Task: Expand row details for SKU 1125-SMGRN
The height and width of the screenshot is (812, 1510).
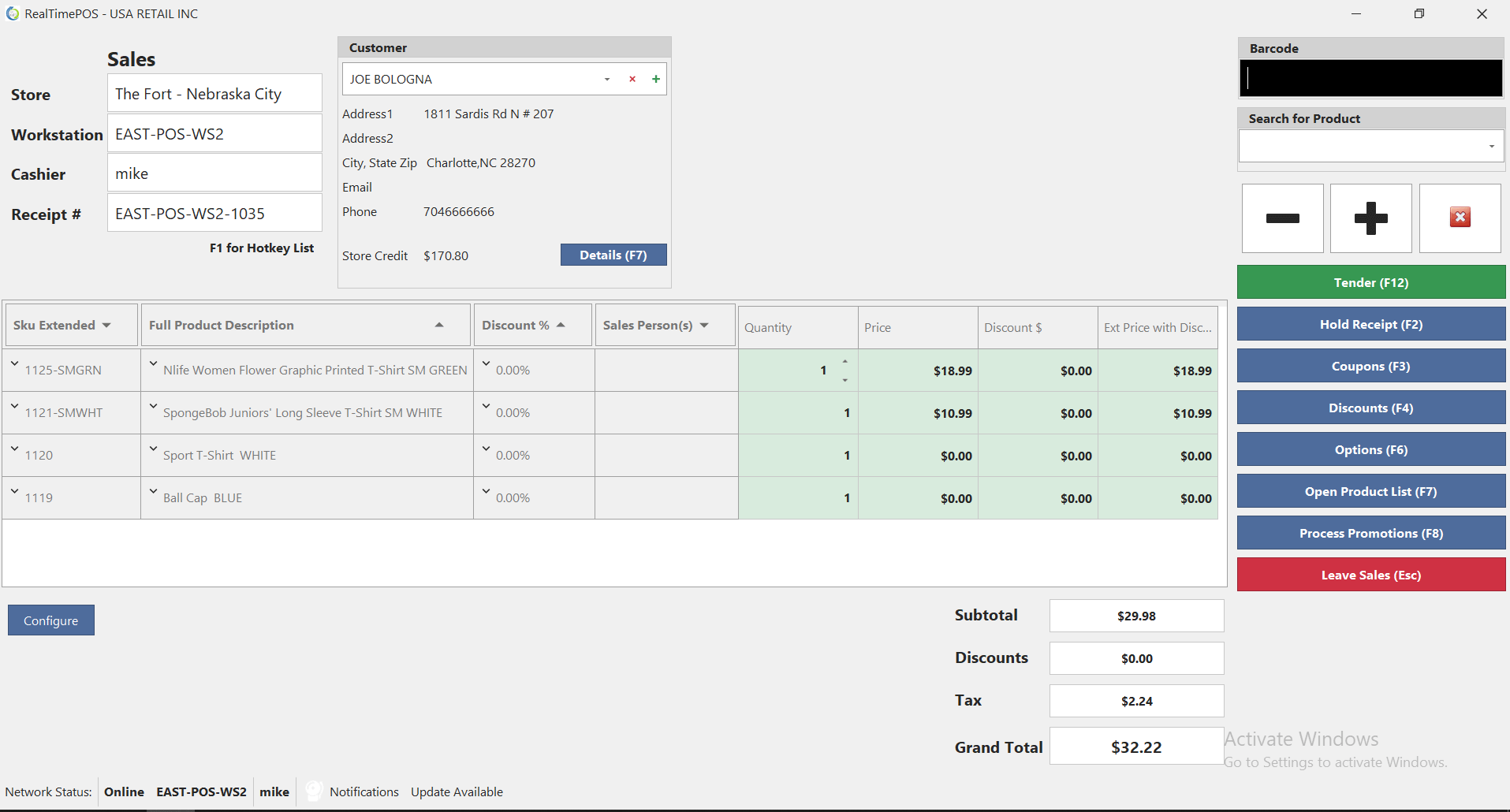Action: [x=14, y=364]
